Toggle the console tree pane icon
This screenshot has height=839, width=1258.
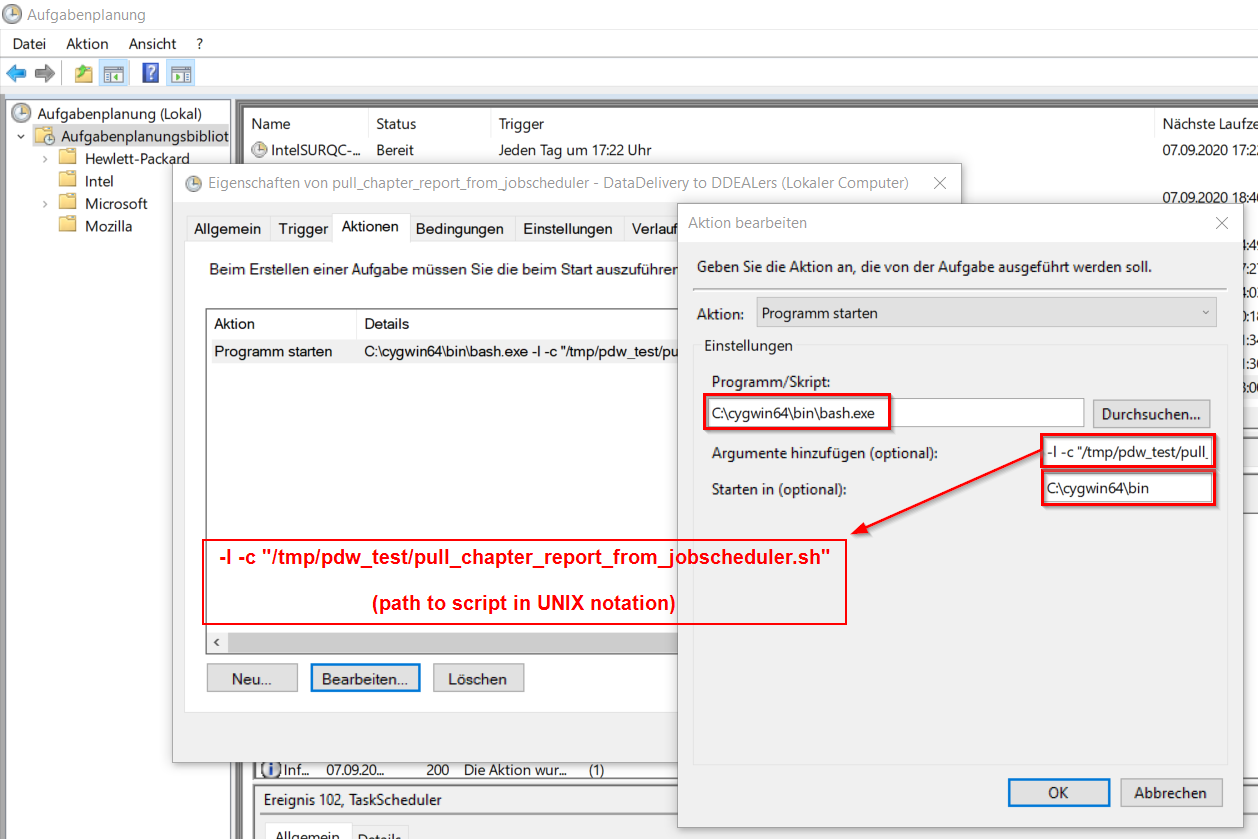pyautogui.click(x=114, y=73)
